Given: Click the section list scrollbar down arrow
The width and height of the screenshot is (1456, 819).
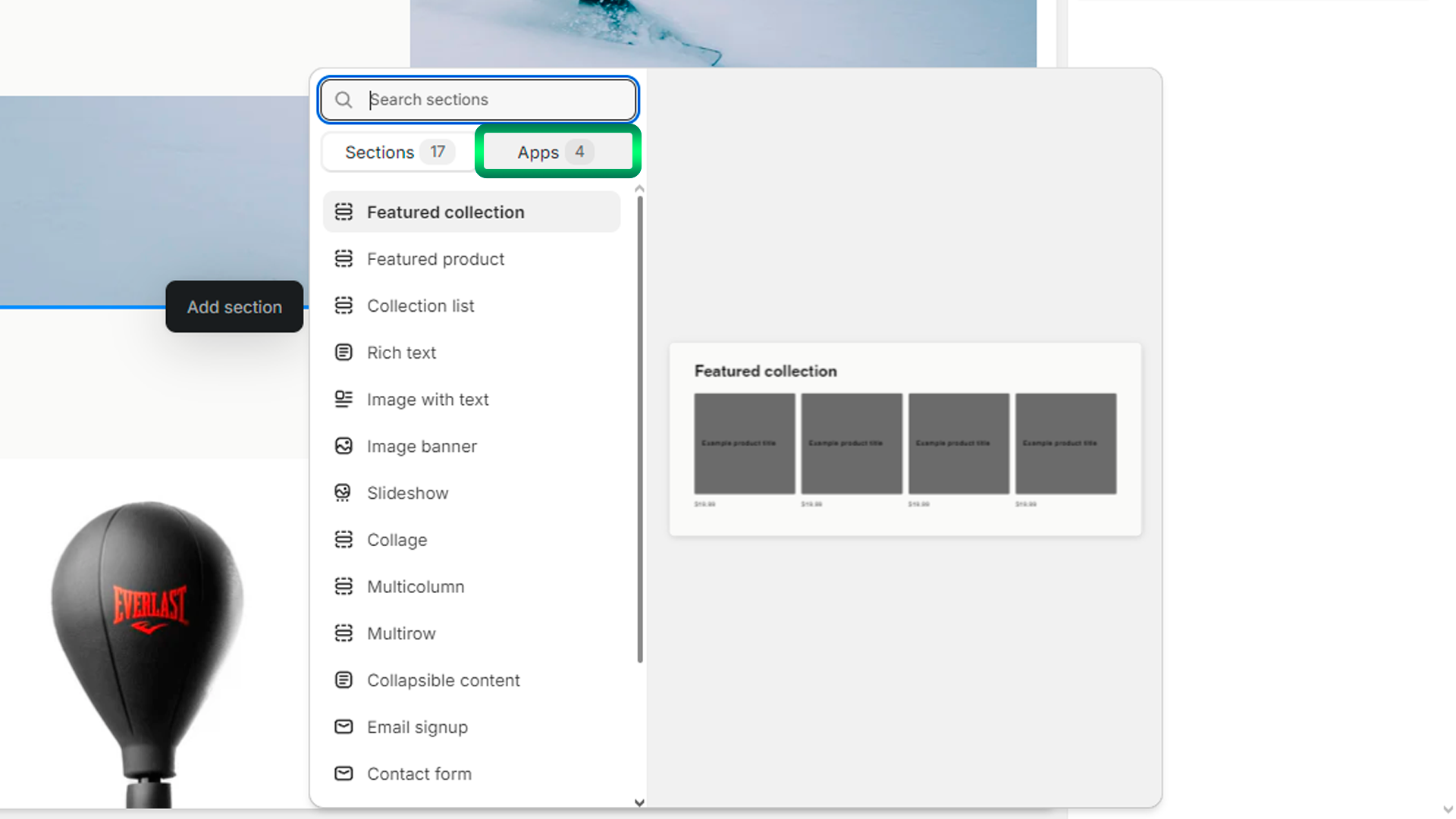Looking at the screenshot, I should [x=639, y=802].
